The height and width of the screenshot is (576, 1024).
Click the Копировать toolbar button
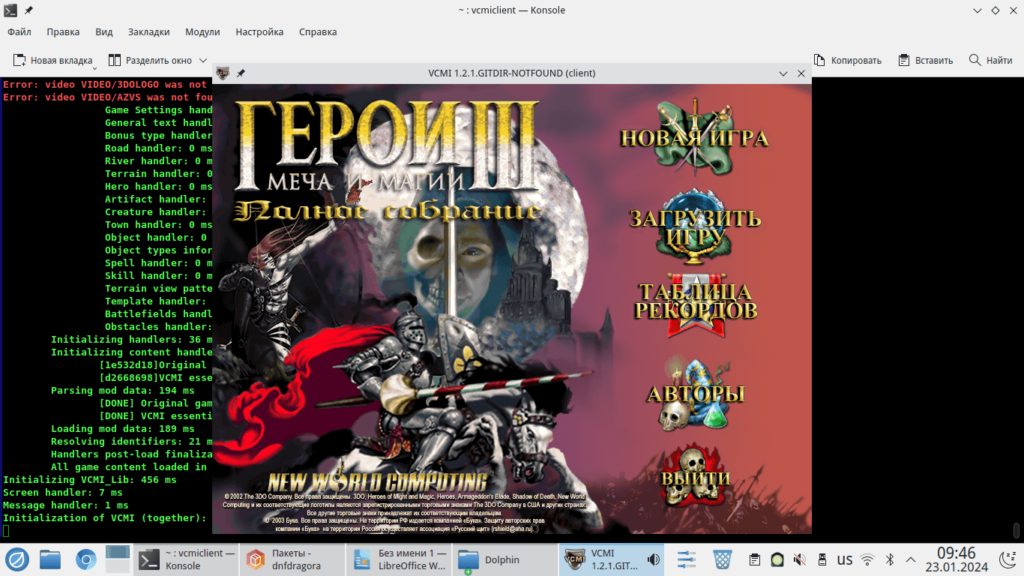tap(848, 60)
